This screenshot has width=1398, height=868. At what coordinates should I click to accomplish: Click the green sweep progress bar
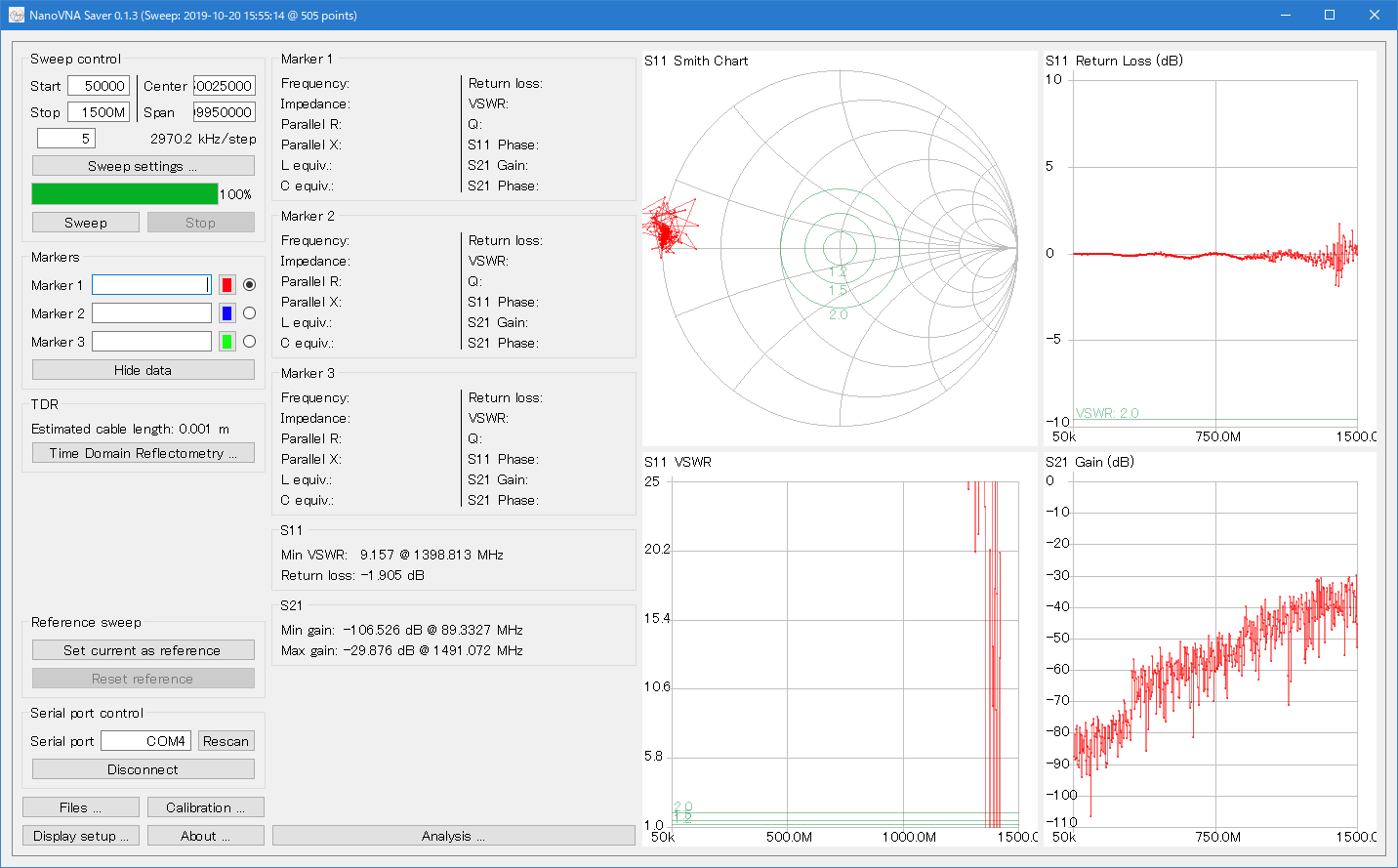pos(125,193)
